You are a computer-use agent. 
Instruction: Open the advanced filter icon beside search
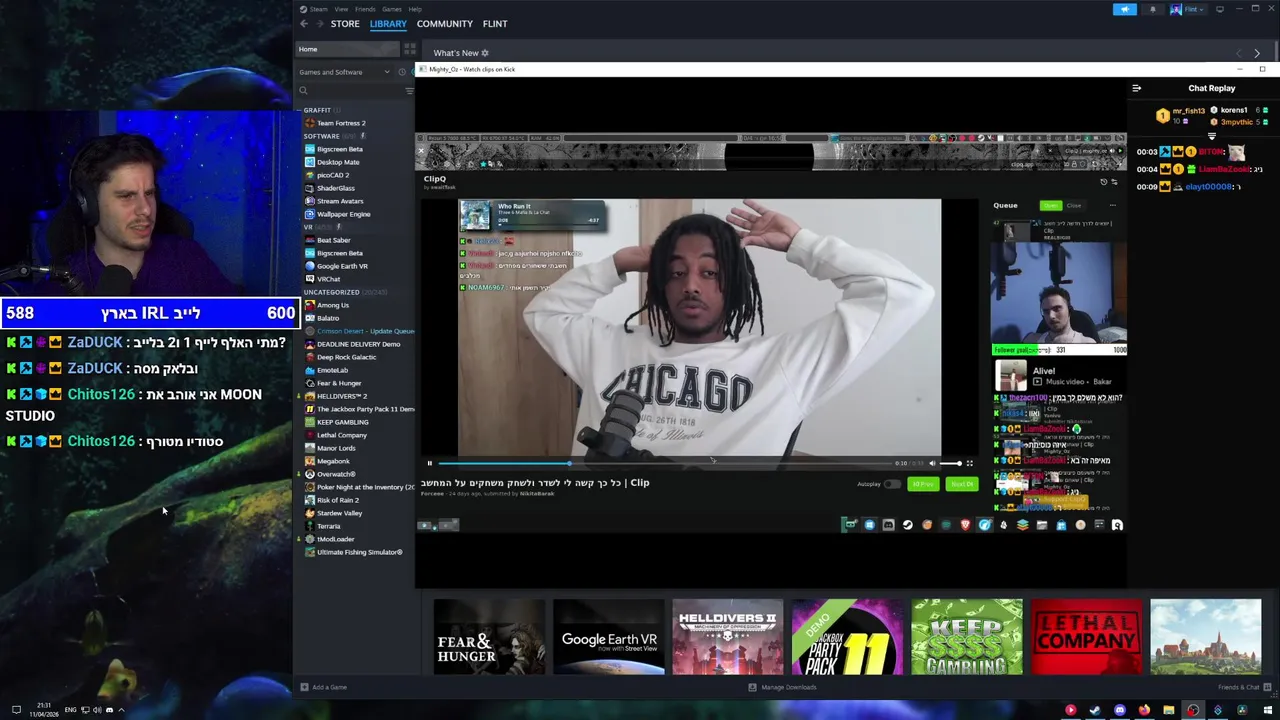pos(409,91)
